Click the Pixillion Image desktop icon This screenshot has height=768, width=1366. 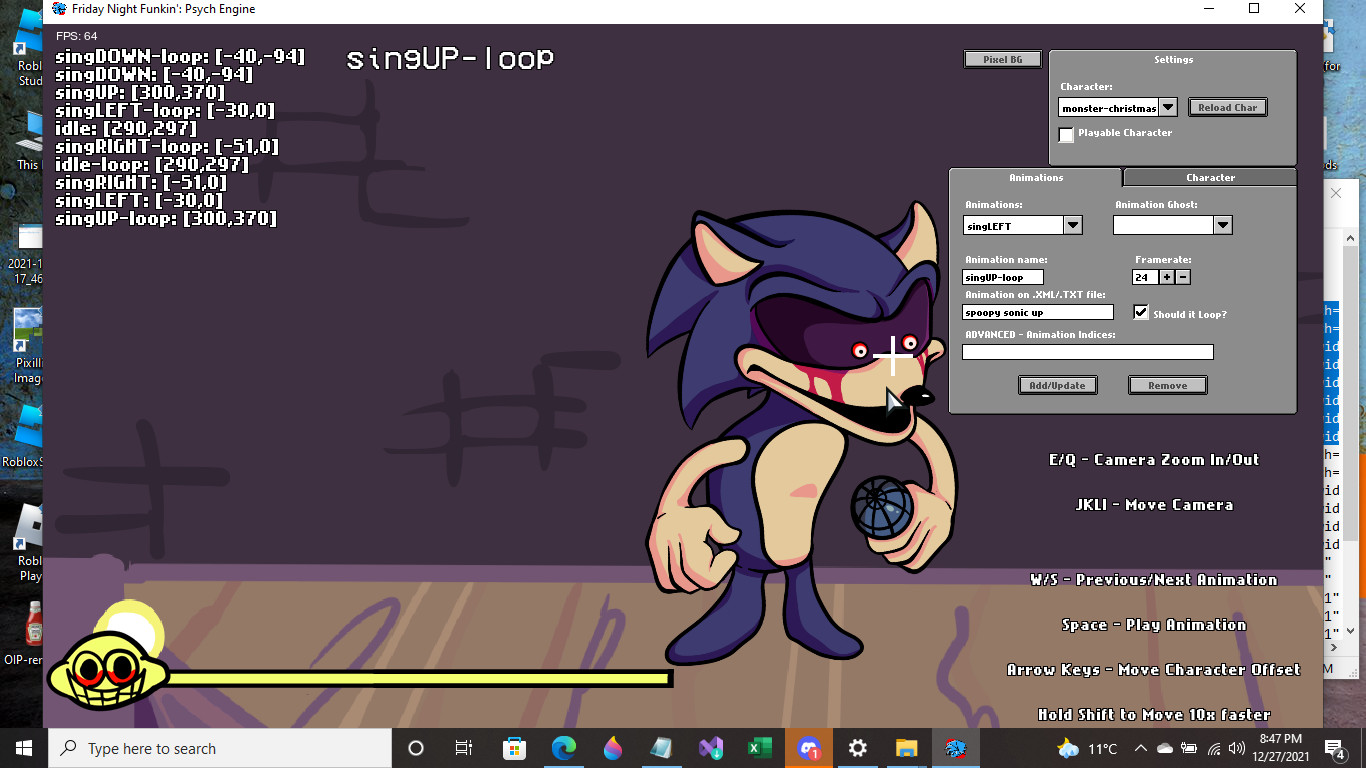tap(28, 346)
